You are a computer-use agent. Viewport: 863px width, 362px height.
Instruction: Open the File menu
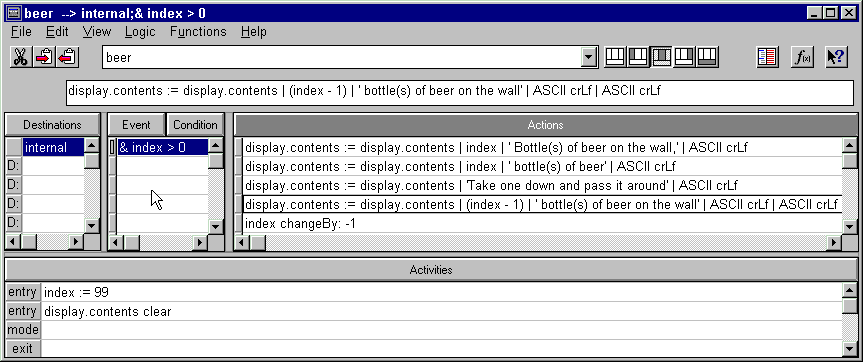tap(21, 32)
